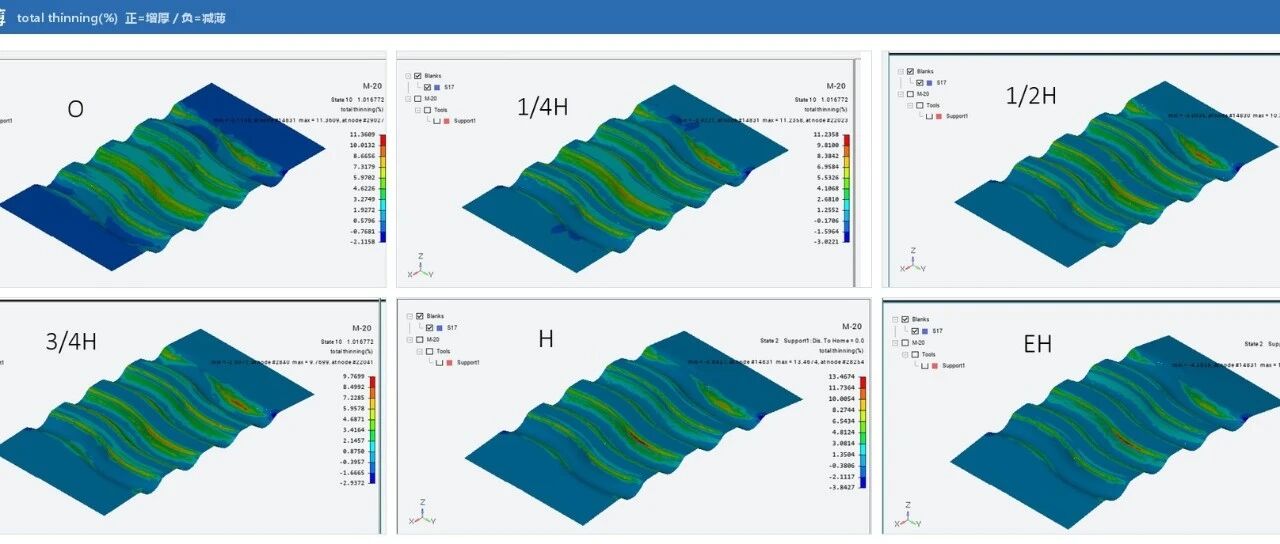Image resolution: width=1280 pixels, height=544 pixels.
Task: Click the XYZ axis triad in H panel
Action: [x=422, y=511]
